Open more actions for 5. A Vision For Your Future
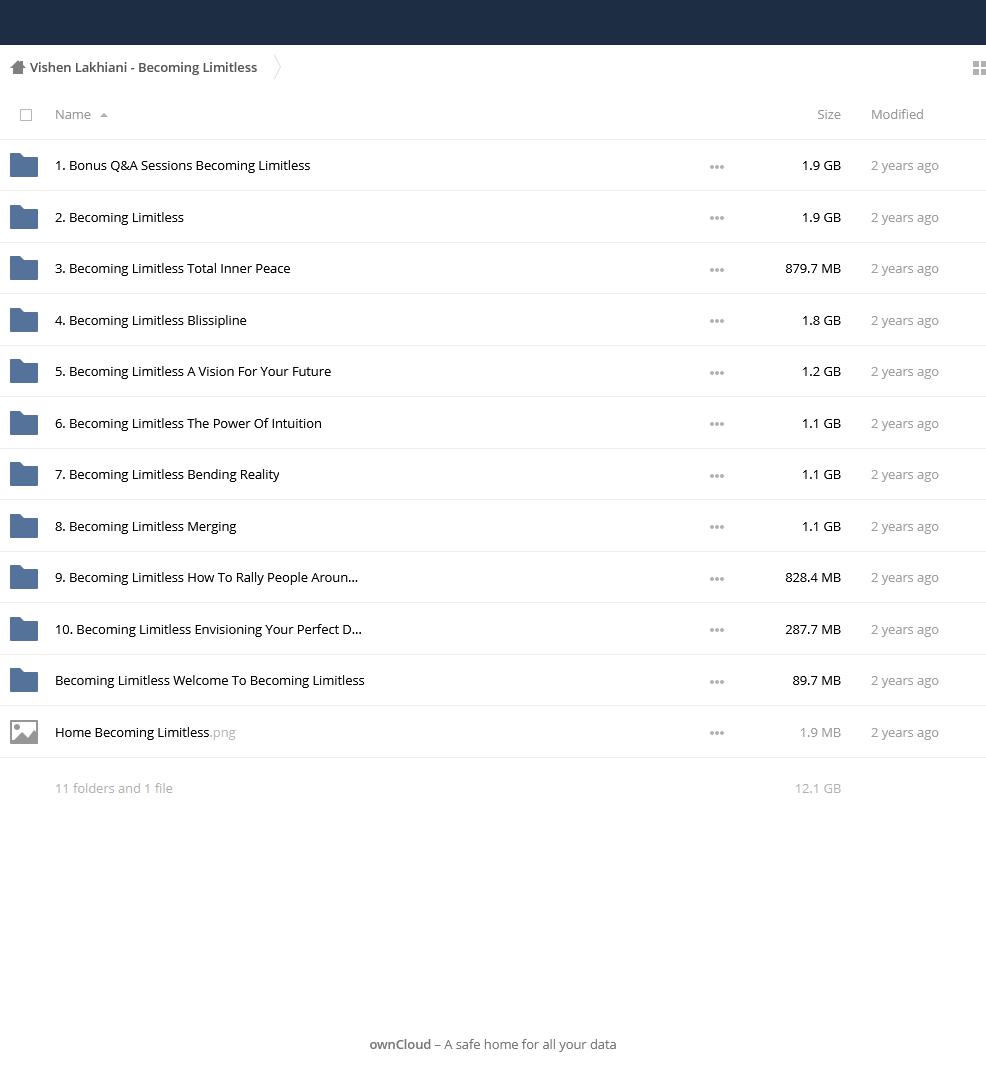Screen dimensions: 986x1074 (717, 373)
